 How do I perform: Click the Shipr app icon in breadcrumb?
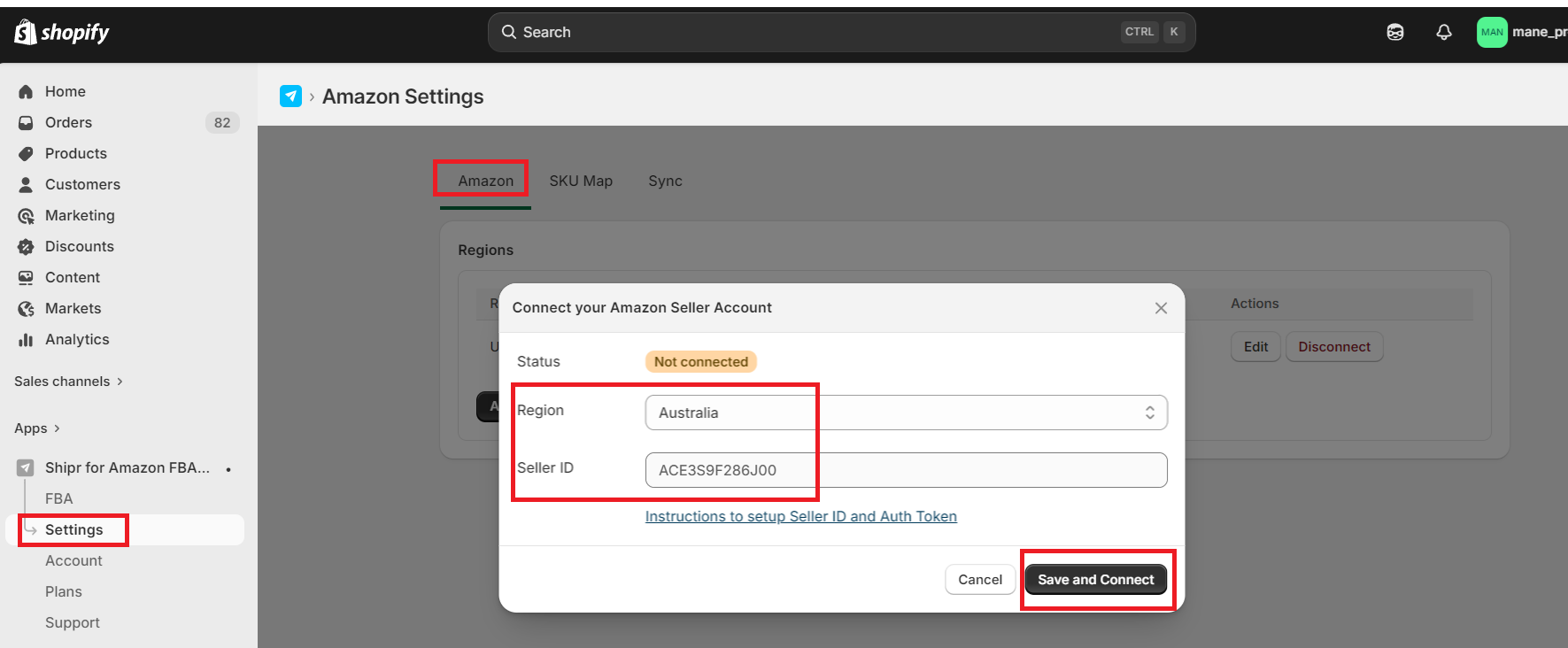click(290, 96)
